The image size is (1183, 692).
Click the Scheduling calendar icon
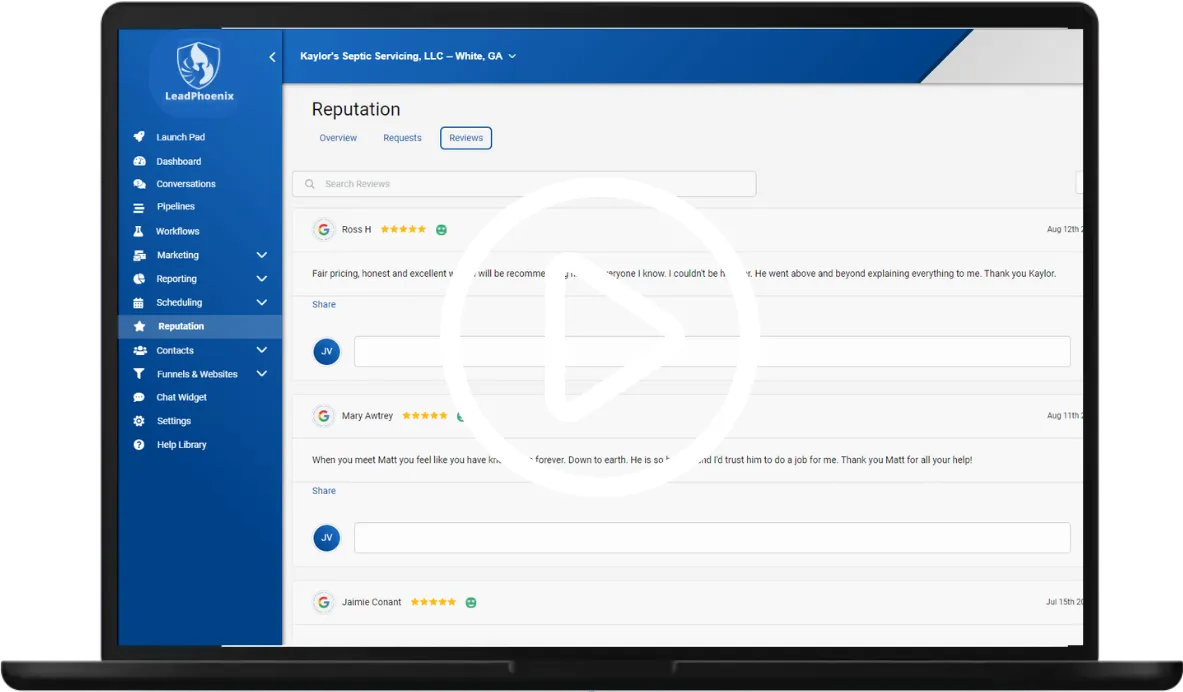[x=138, y=303]
